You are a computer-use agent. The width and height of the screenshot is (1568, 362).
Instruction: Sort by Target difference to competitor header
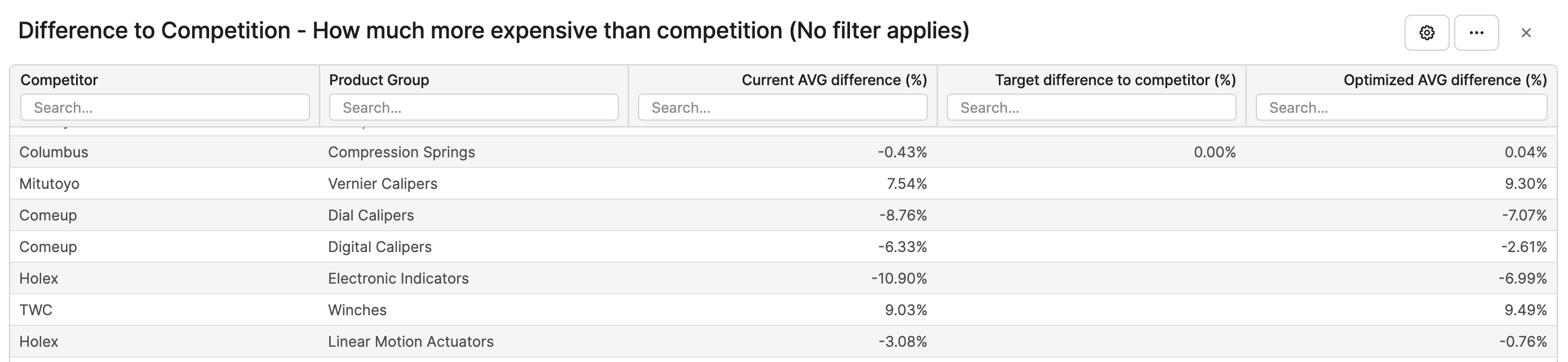click(1115, 80)
